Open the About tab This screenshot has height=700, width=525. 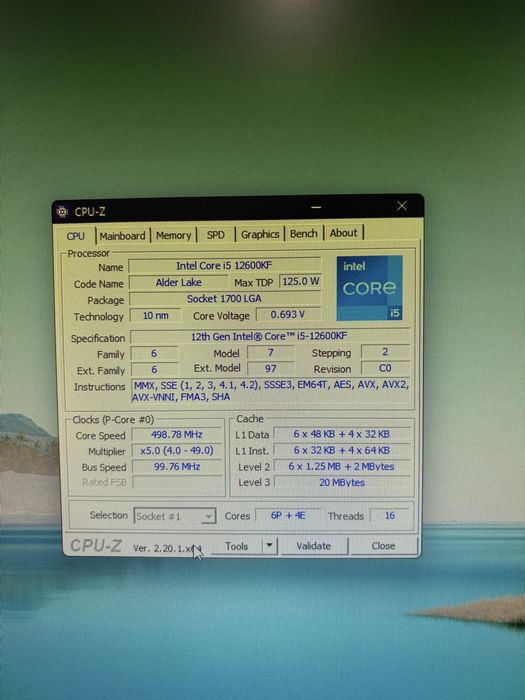(343, 233)
